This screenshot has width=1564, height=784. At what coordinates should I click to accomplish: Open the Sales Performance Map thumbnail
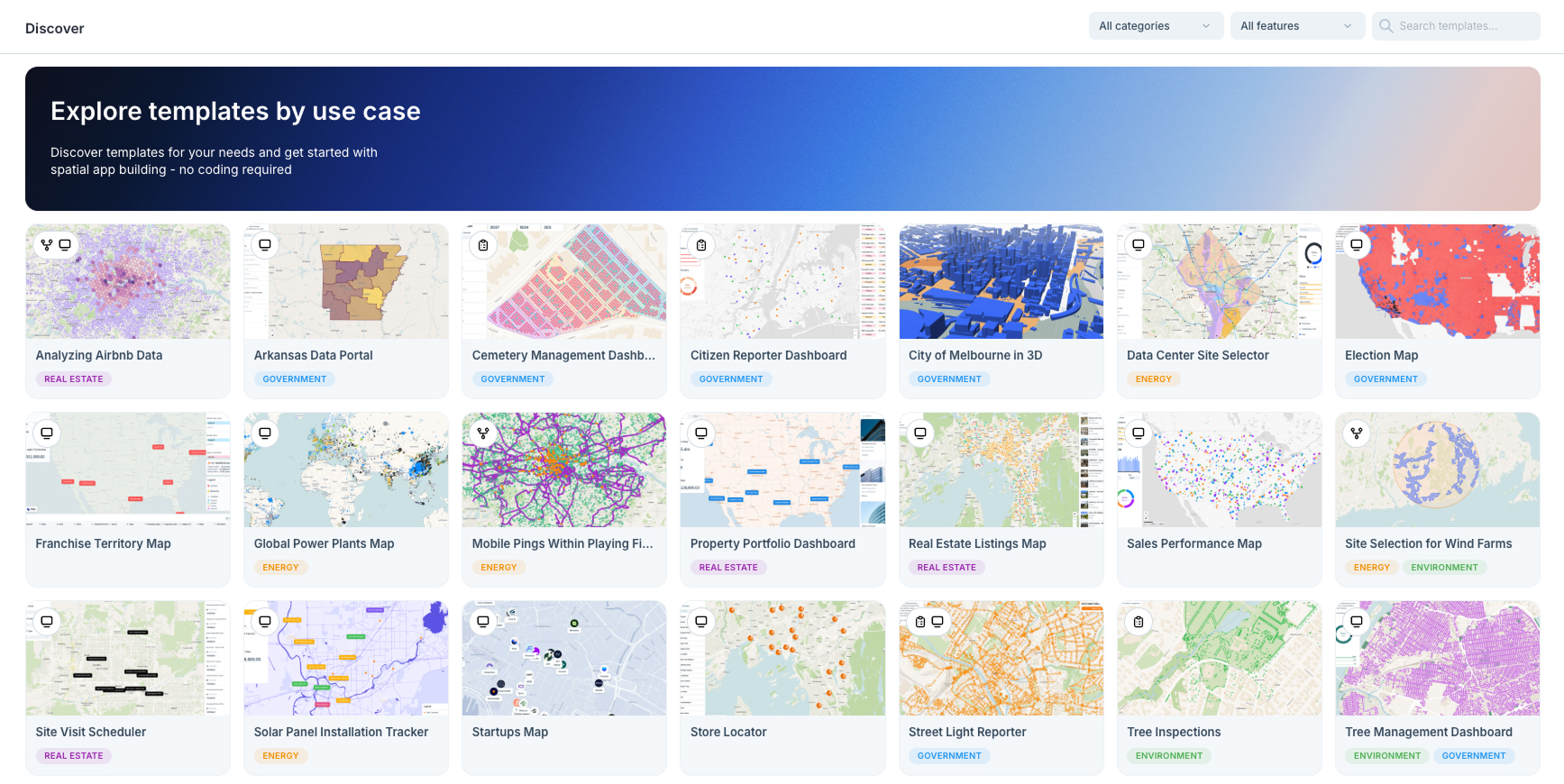[1219, 470]
